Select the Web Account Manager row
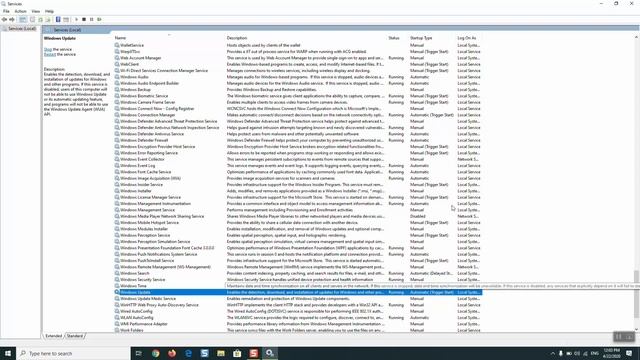 [298, 58]
